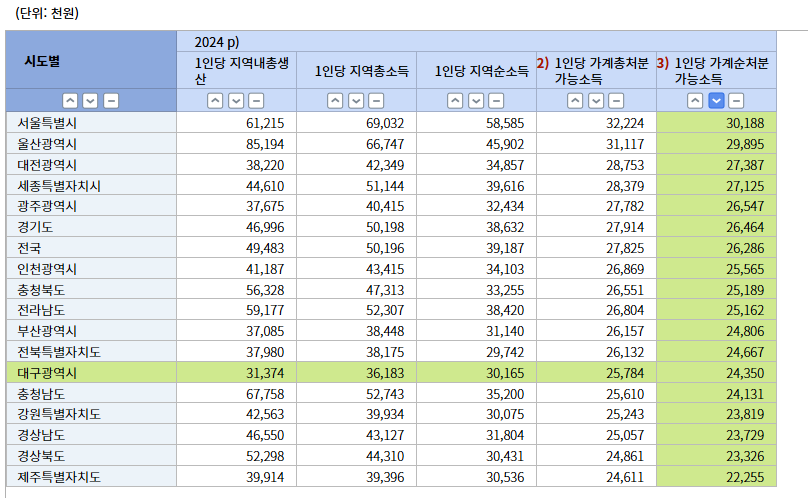Click the 시도별 column header
808x498 pixels.
click(42, 60)
